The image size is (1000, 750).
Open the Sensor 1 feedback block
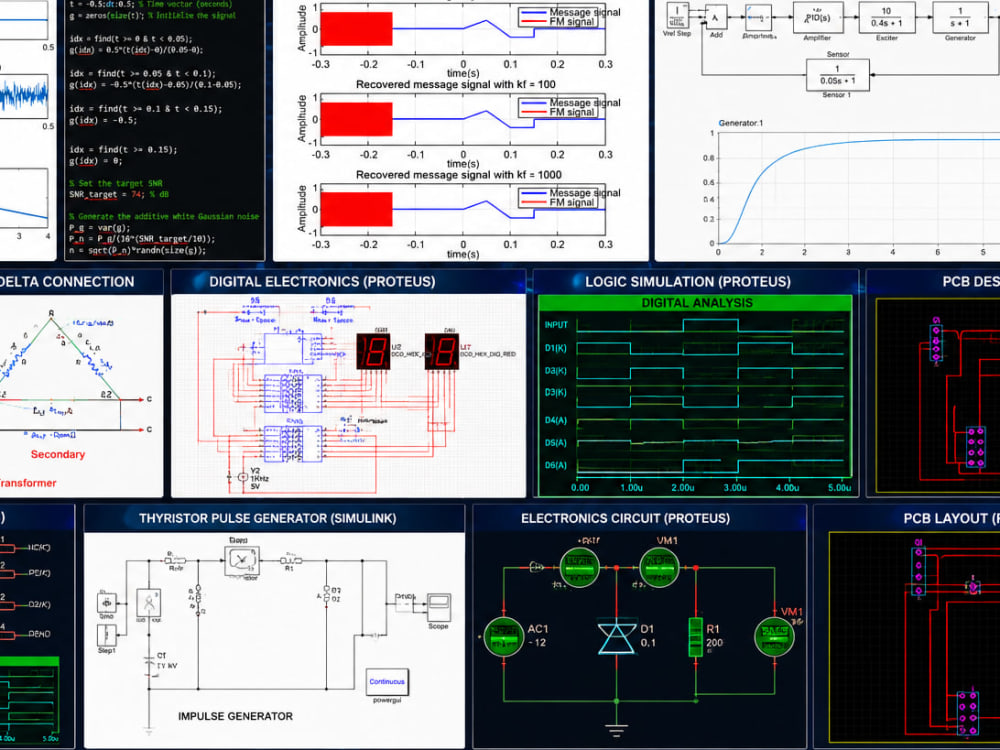(837, 75)
